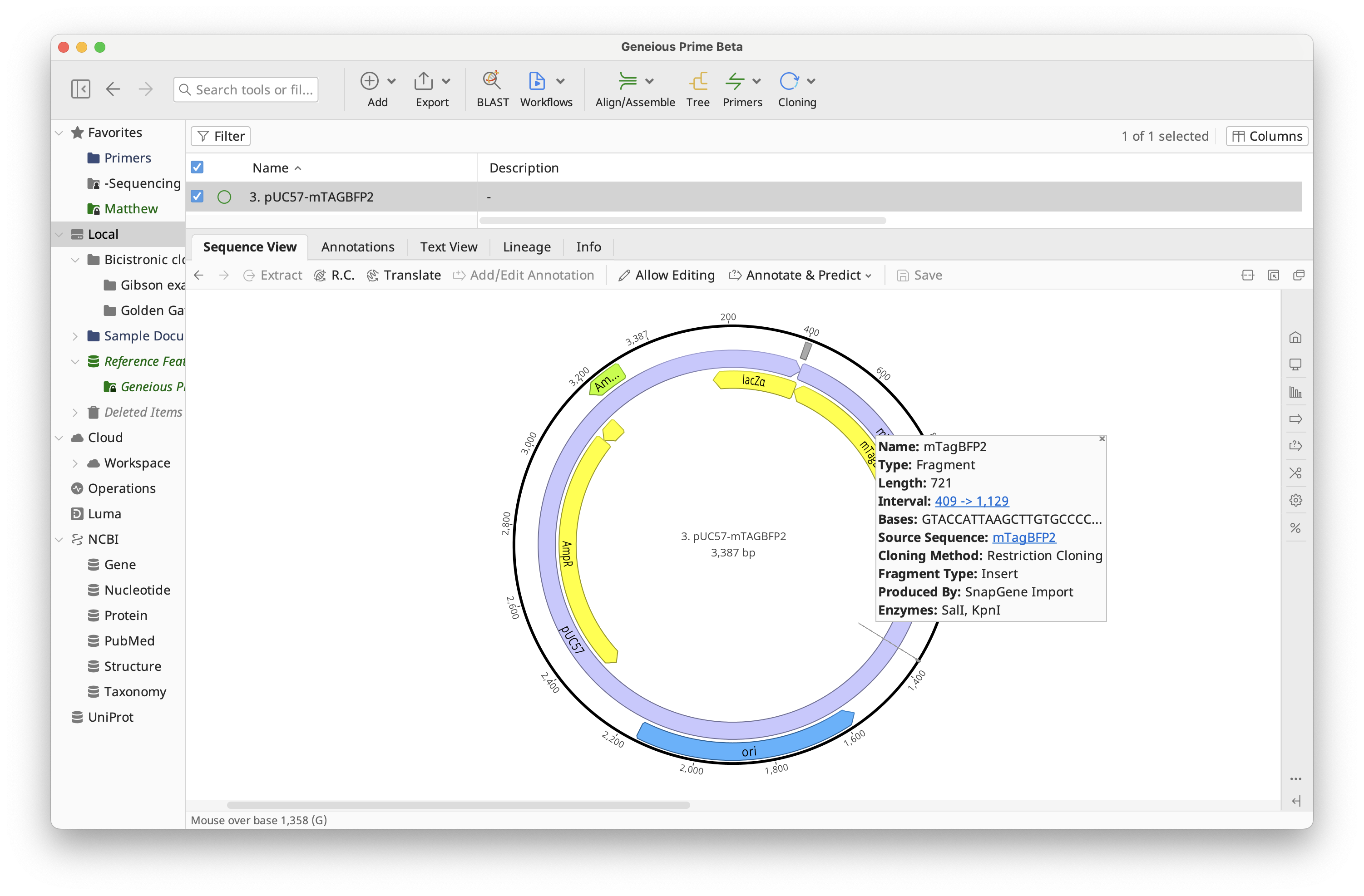Screen dimensions: 1364x896
Task: Switch to the Annotations tab
Action: click(x=358, y=247)
